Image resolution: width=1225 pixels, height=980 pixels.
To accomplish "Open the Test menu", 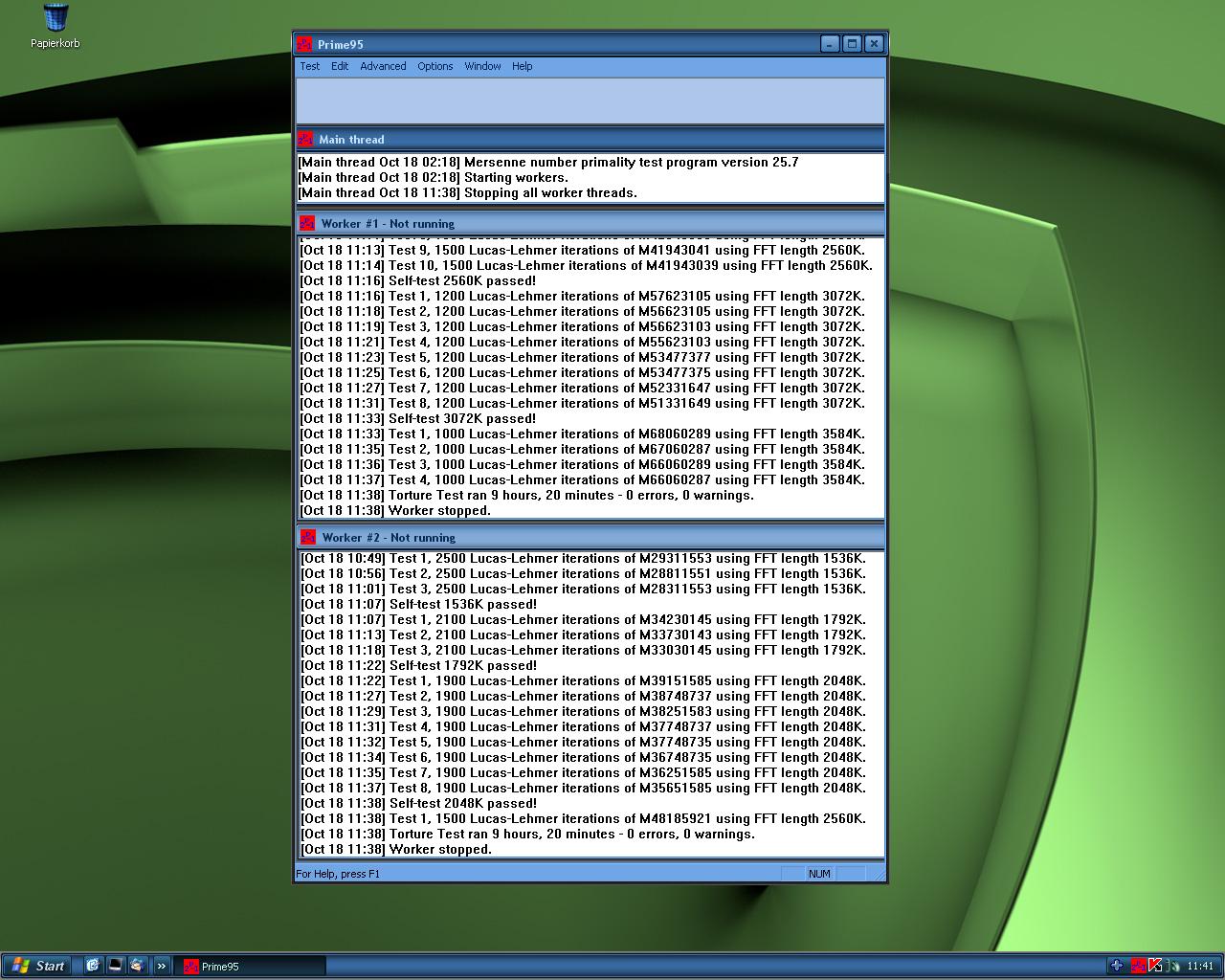I will tap(310, 66).
